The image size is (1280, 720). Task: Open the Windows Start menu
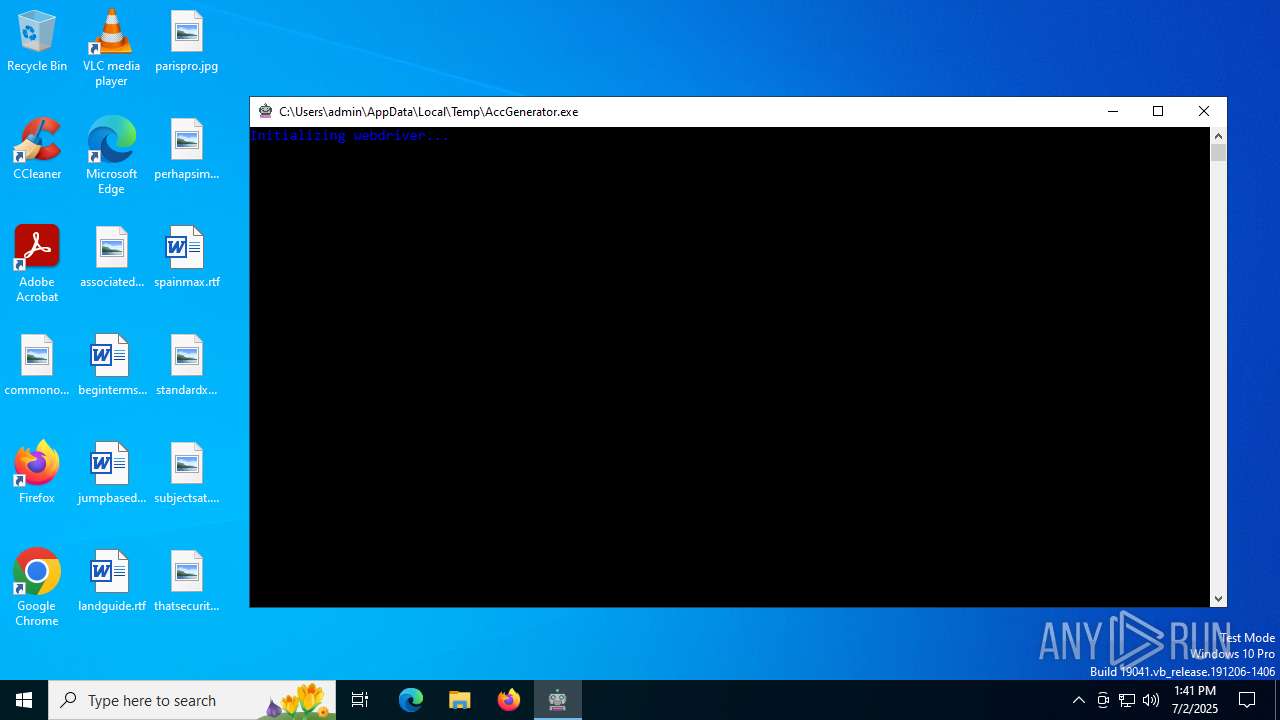pos(24,700)
